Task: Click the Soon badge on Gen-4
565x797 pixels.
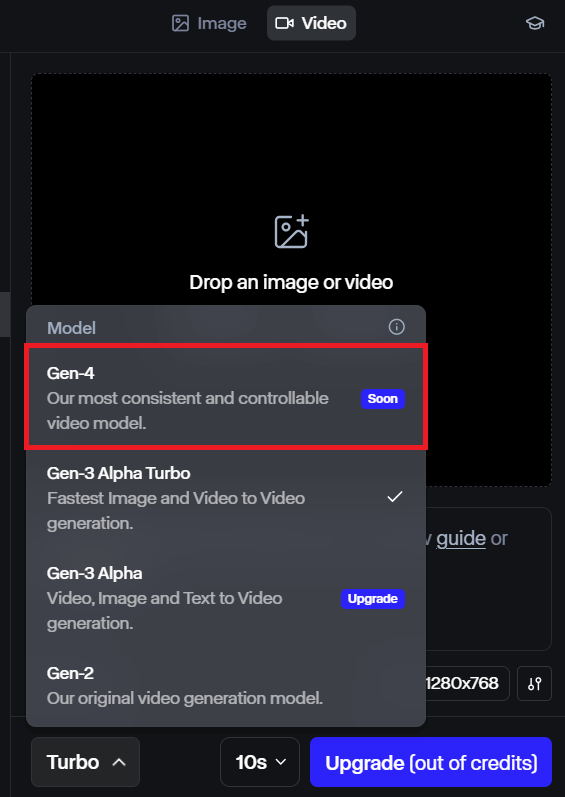Action: (383, 399)
